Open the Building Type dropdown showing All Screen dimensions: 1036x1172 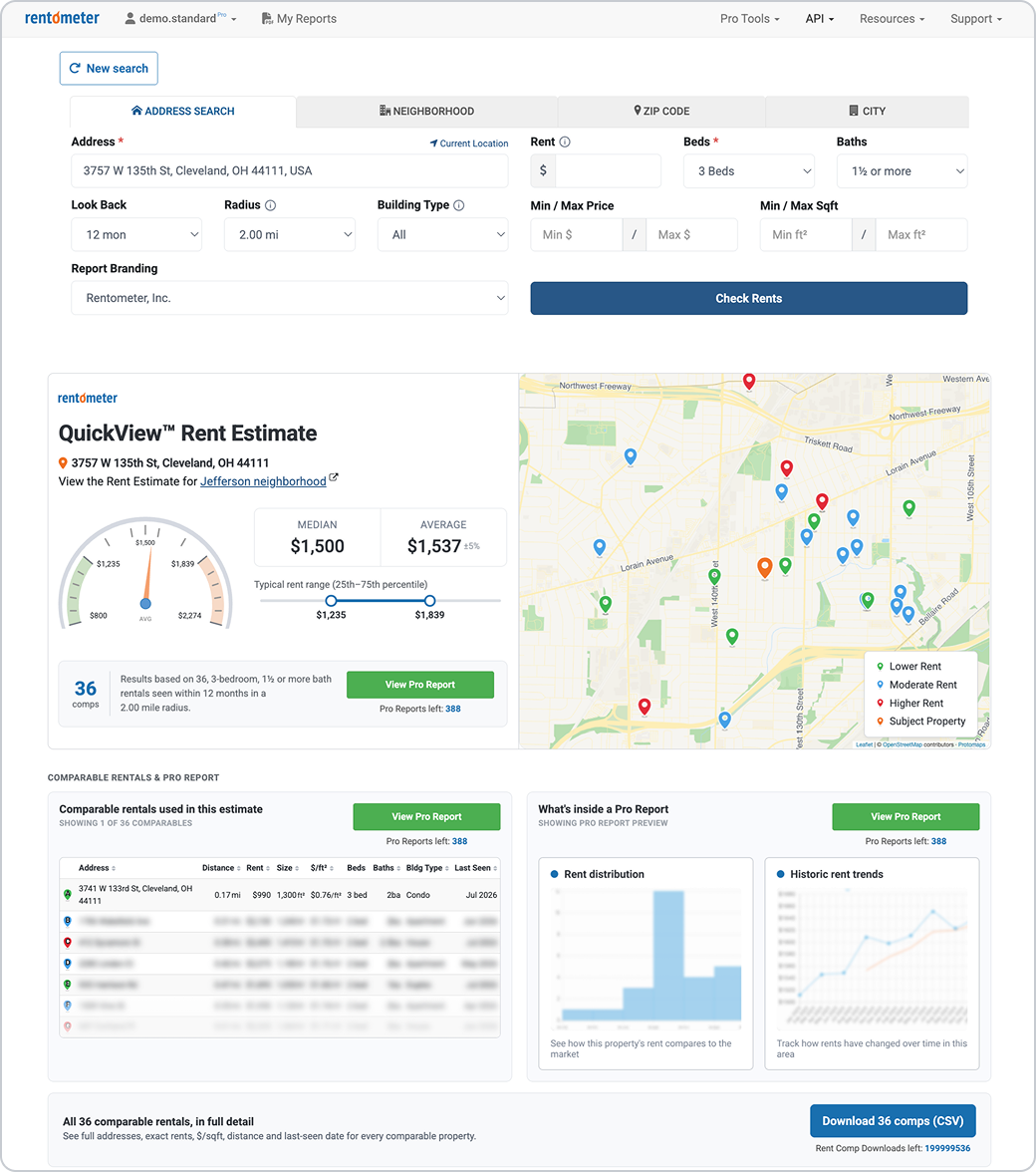coord(443,235)
